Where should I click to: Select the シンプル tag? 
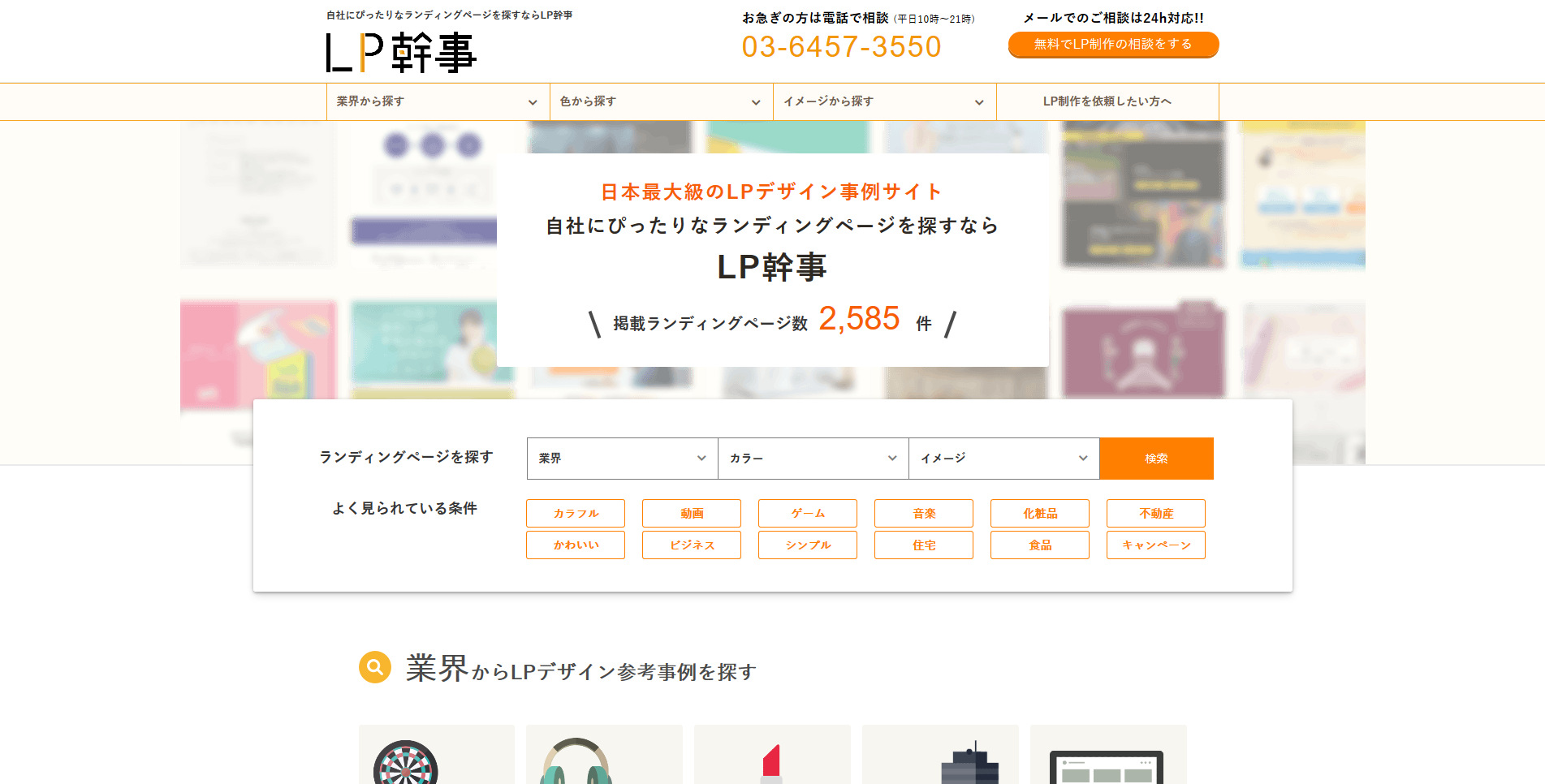tap(808, 545)
